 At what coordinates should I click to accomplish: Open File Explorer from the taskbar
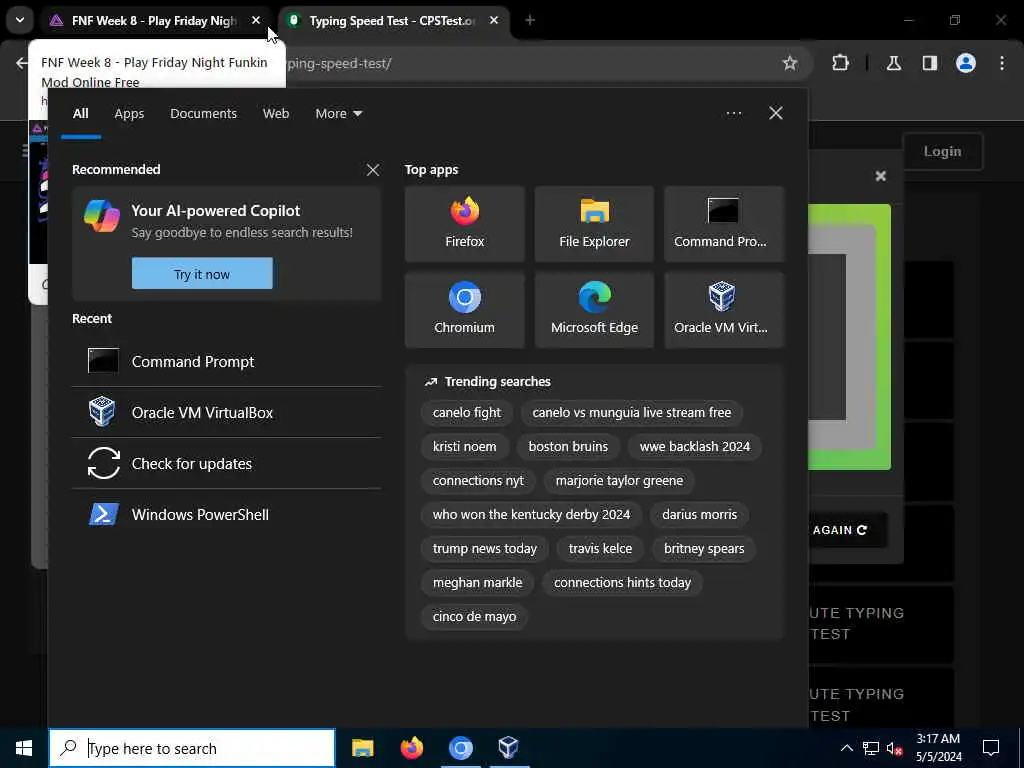(x=362, y=748)
